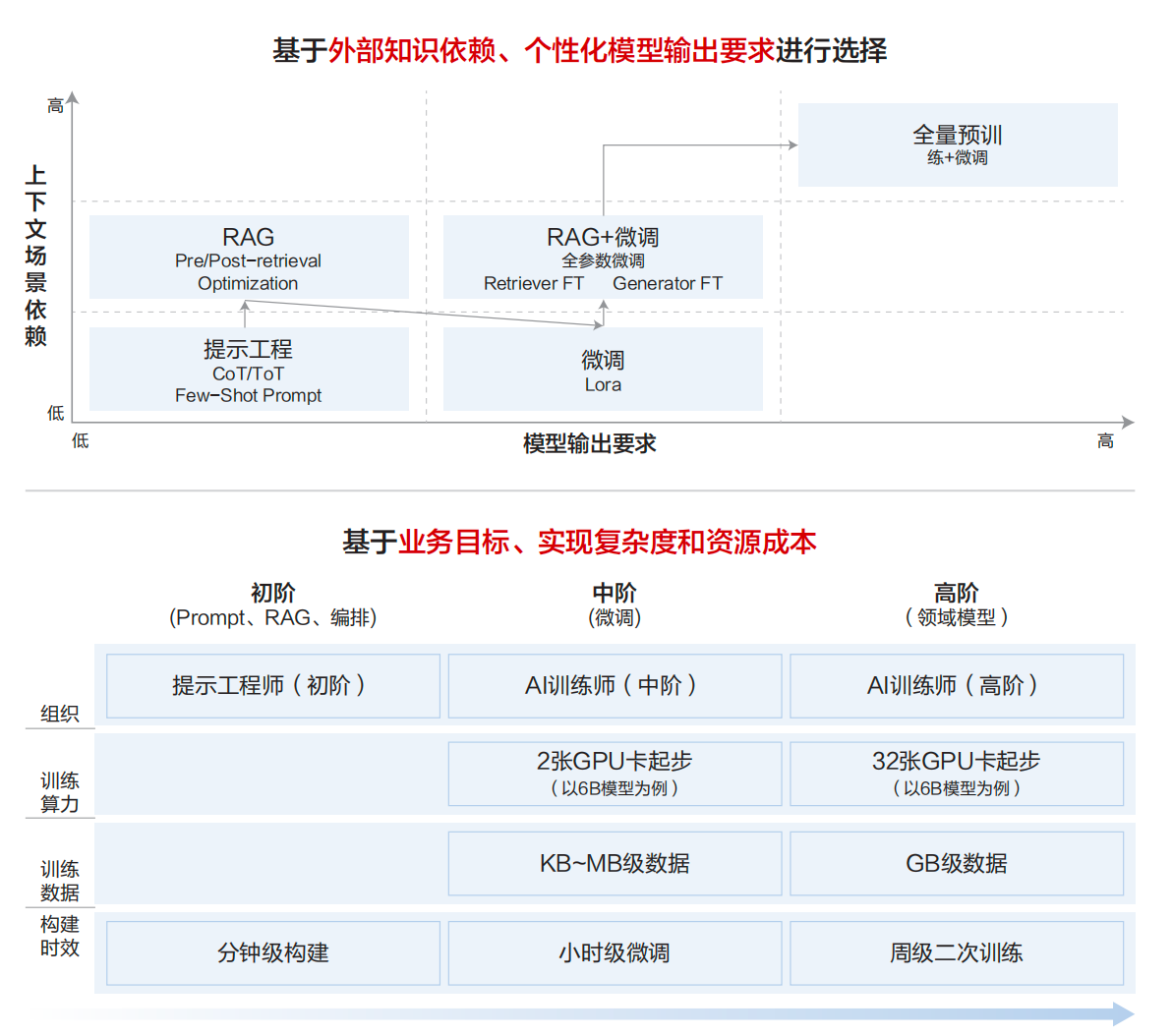This screenshot has height=1036, width=1172.
Task: Click the 2张GPU卡起步 cell
Action: 615,774
